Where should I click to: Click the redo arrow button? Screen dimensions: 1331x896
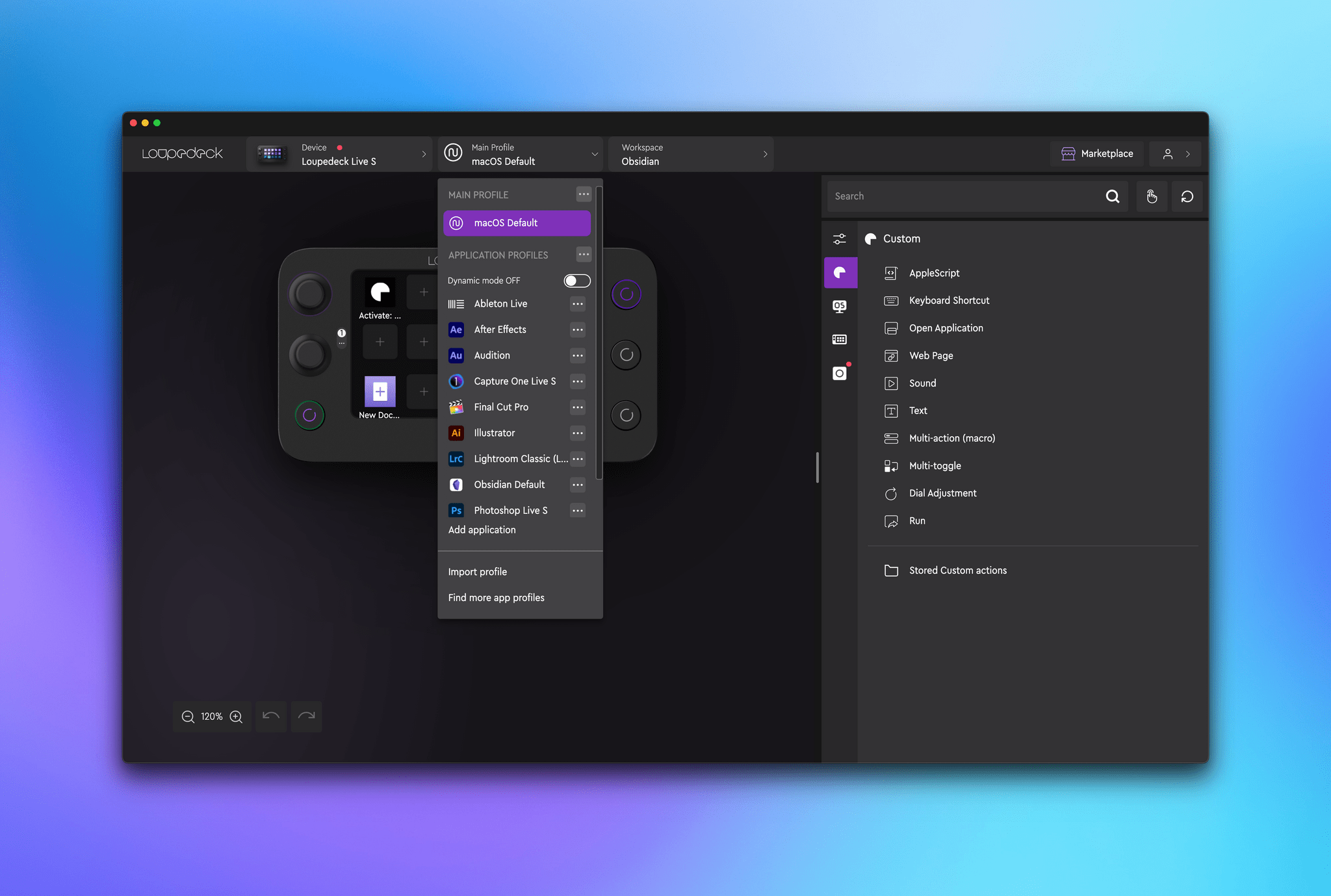pyautogui.click(x=306, y=716)
